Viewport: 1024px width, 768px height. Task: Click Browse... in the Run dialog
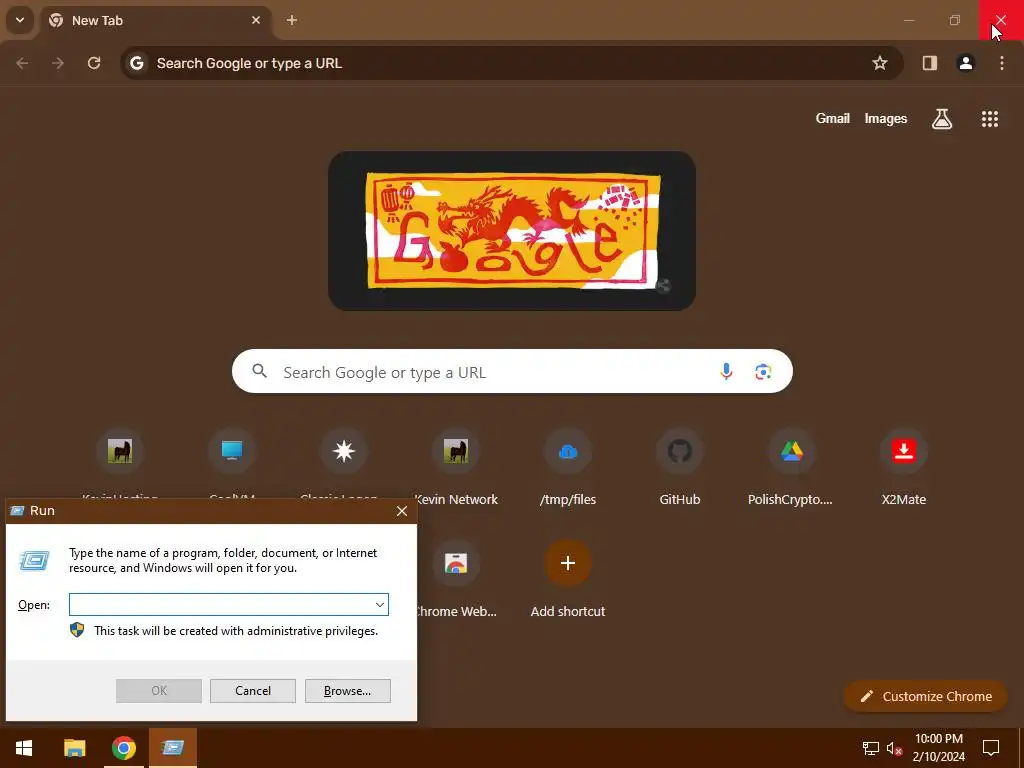pos(347,691)
